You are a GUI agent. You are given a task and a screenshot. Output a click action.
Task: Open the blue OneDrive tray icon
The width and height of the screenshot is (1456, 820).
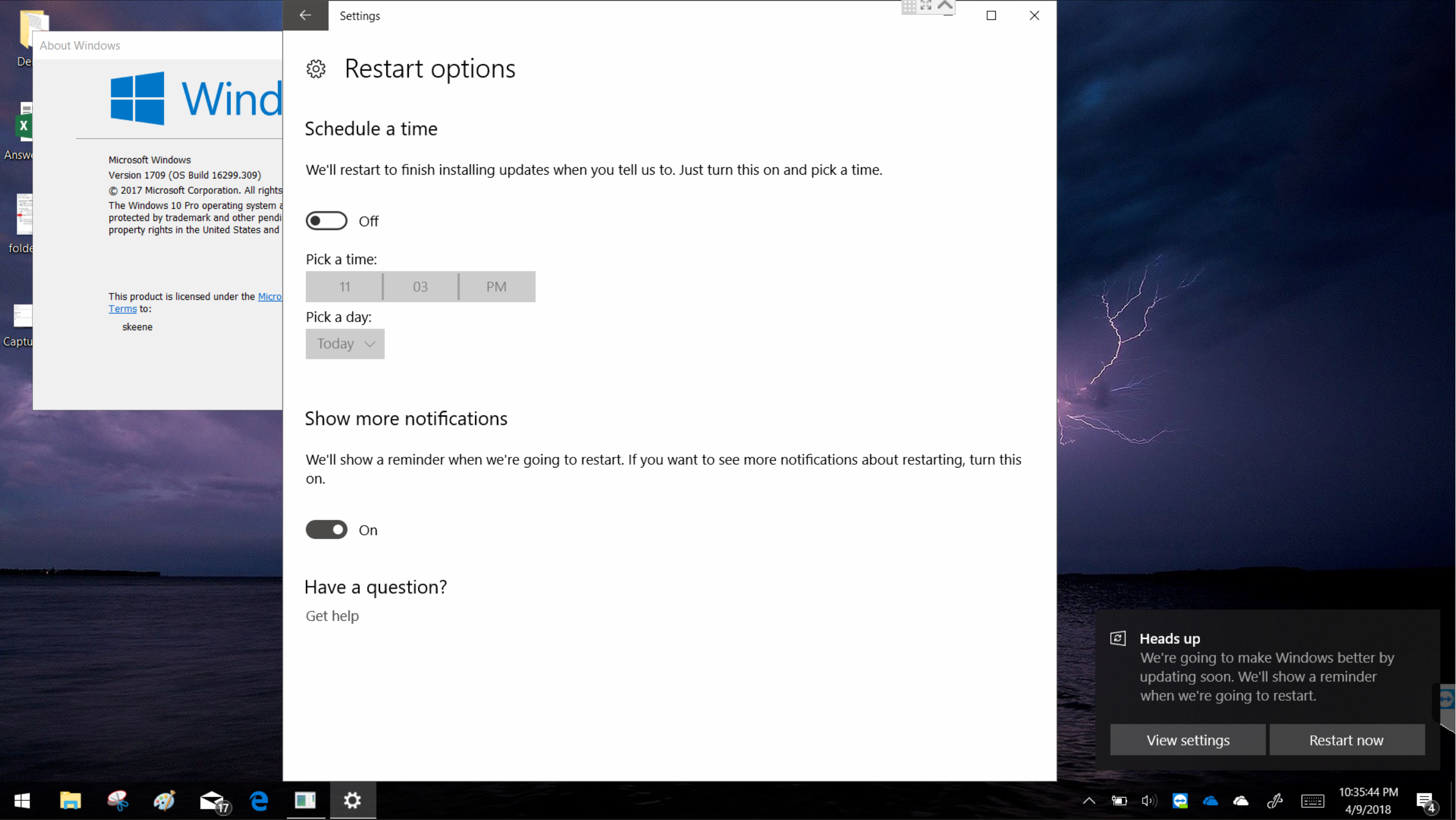click(1210, 801)
